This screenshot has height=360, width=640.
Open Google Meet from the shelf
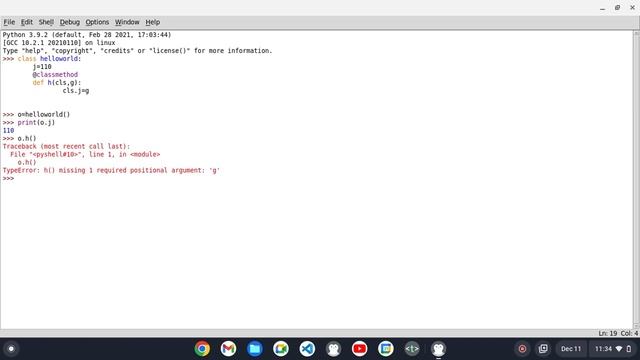point(281,349)
